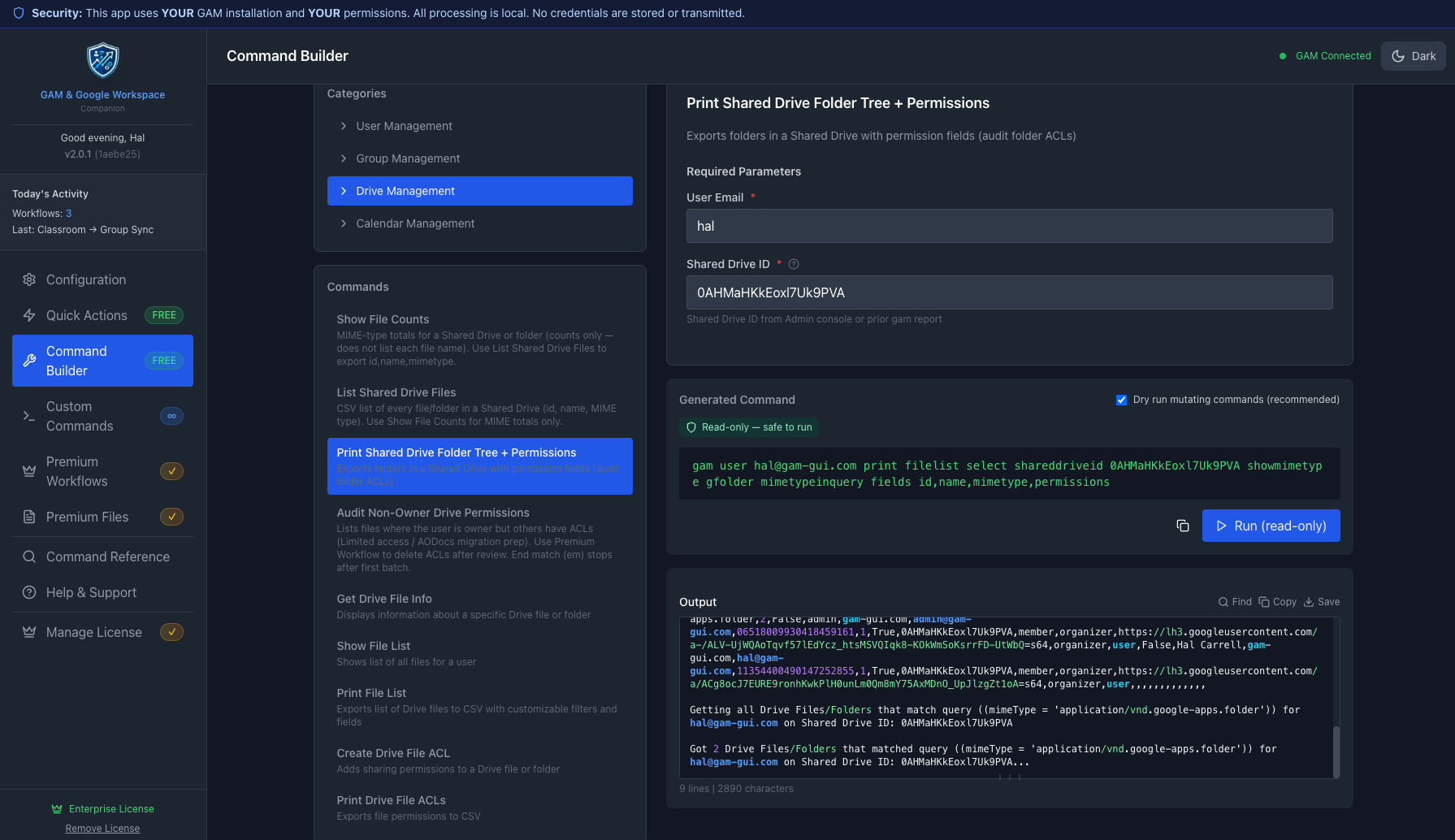
Task: Click the Custom Commands infinity badge
Action: point(171,416)
